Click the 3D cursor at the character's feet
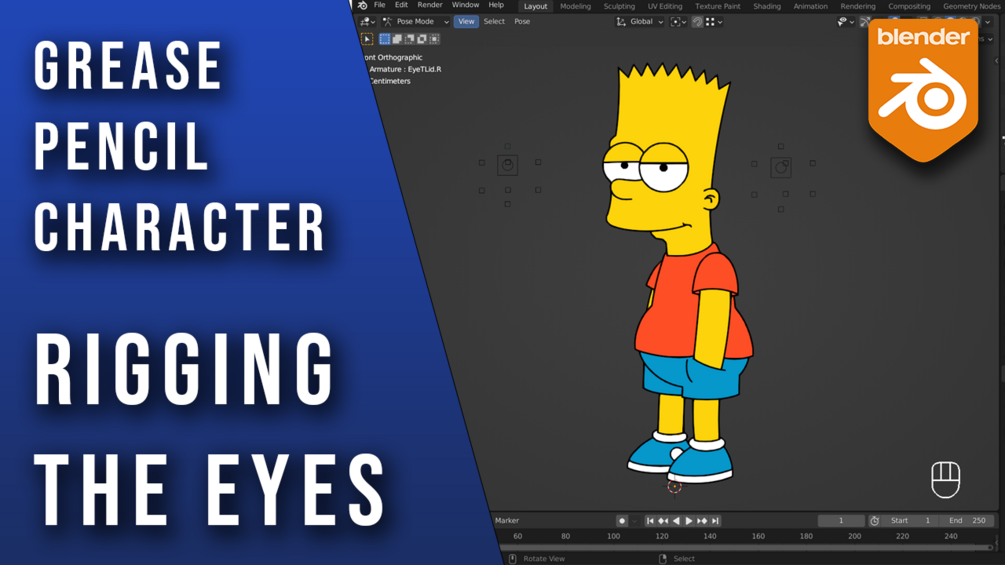The height and width of the screenshot is (565, 1005). pyautogui.click(x=674, y=486)
